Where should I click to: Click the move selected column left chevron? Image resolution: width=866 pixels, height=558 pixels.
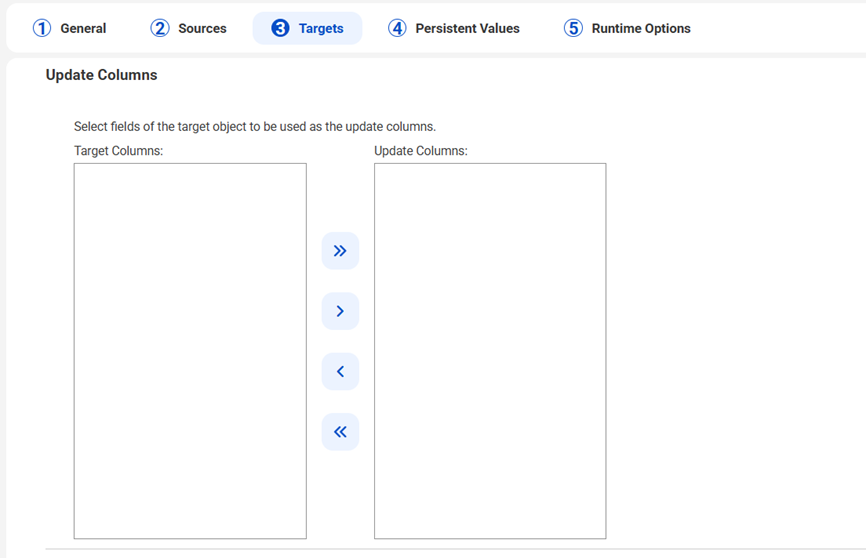point(340,371)
